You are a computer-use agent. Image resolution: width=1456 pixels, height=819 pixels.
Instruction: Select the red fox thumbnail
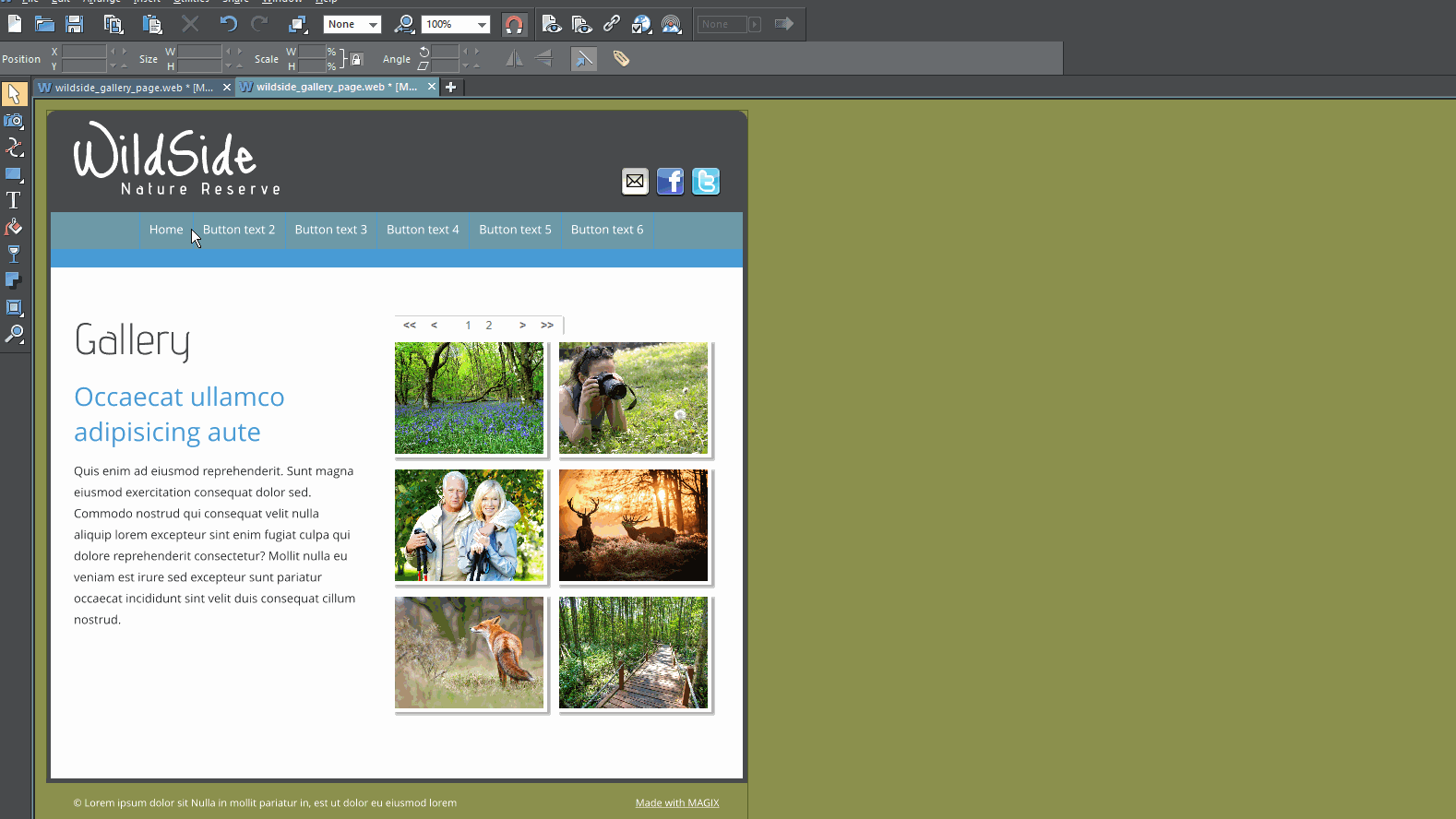[x=470, y=653]
